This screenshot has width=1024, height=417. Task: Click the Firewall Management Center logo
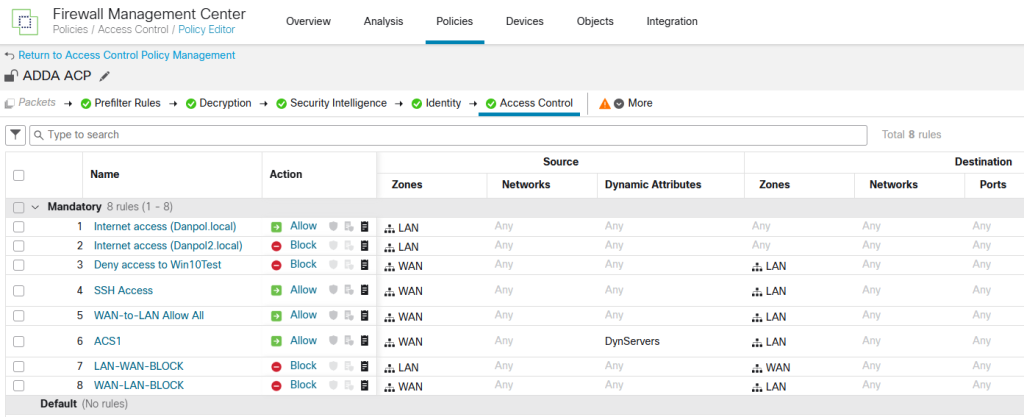pyautogui.click(x=25, y=22)
